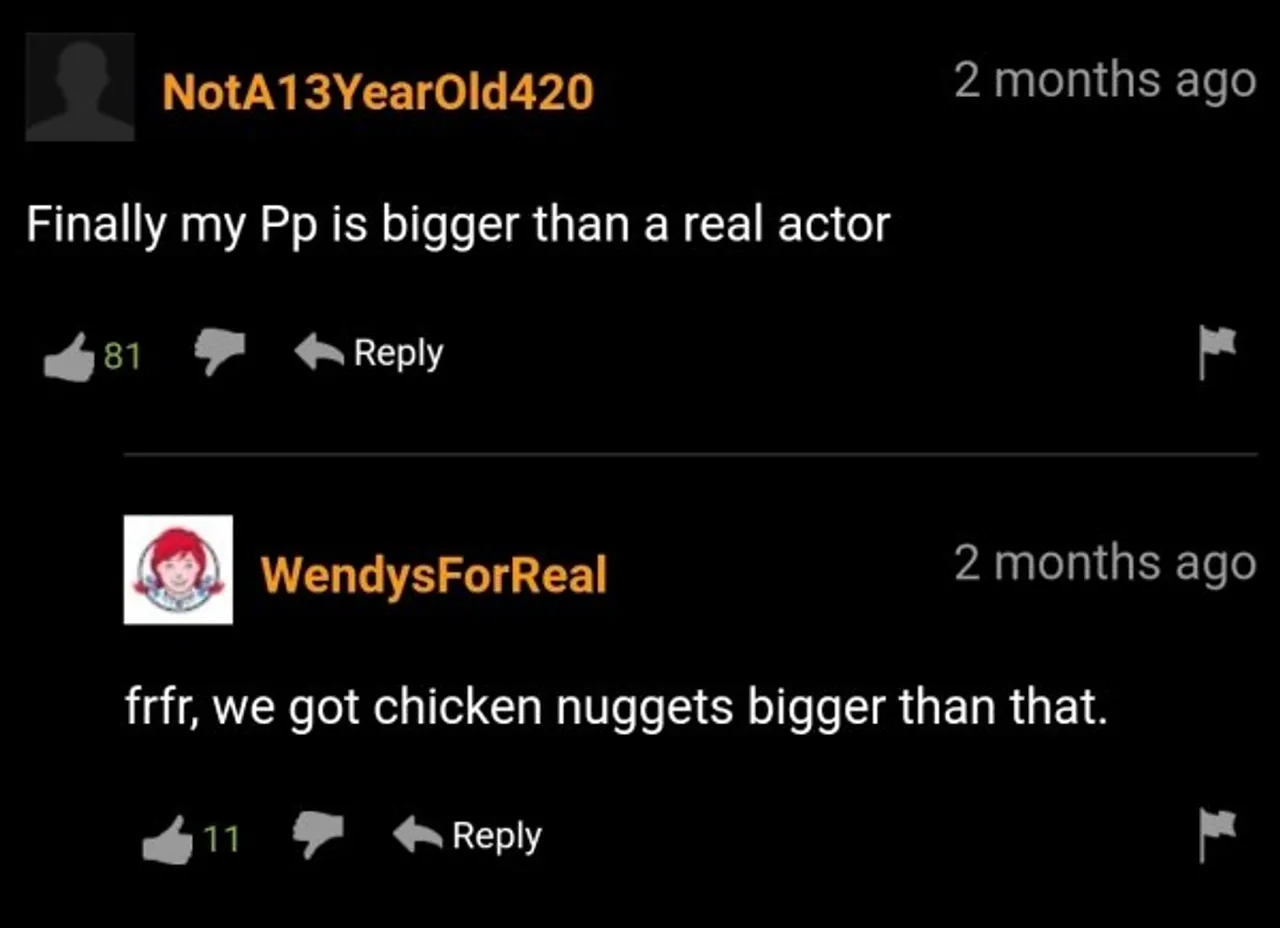This screenshot has height=928, width=1280.
Task: Click the Reply text under NotA13YearOld420's comment
Action: pos(398,353)
